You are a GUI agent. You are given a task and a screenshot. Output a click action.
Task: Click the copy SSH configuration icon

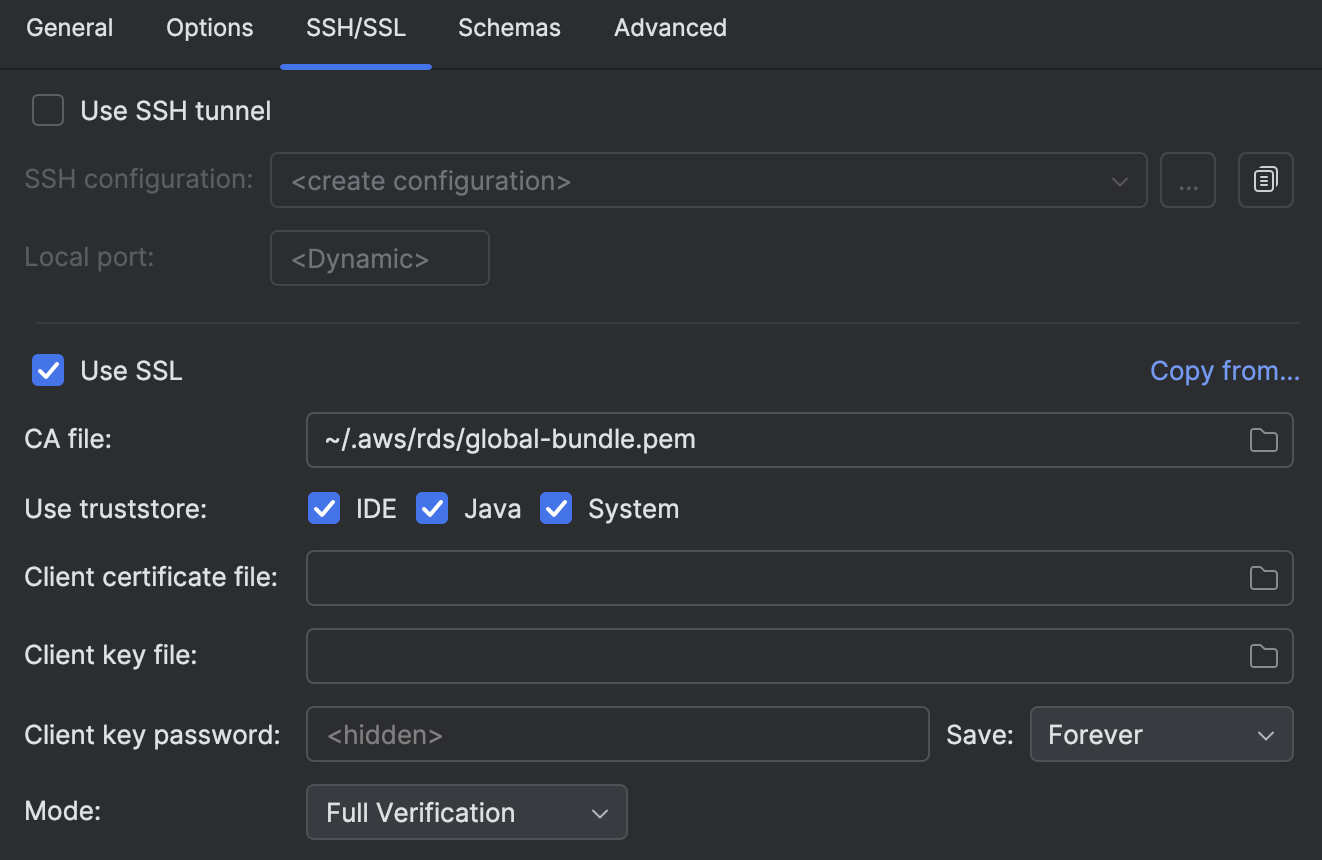coord(1266,180)
